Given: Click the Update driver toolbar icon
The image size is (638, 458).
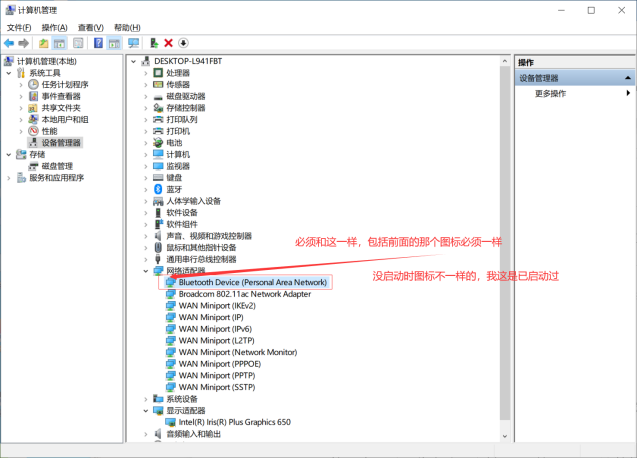Looking at the screenshot, I should coord(154,43).
